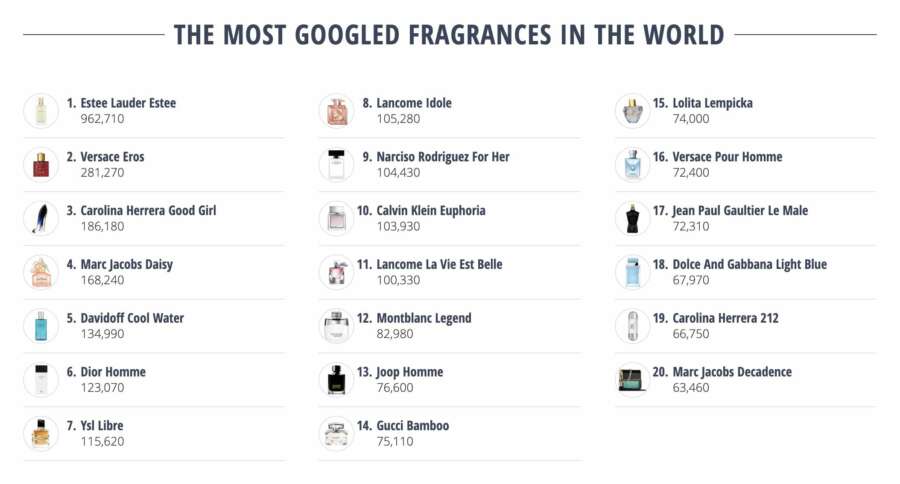Click the Lancome Idole bottle icon
900x484 pixels.
pos(336,110)
